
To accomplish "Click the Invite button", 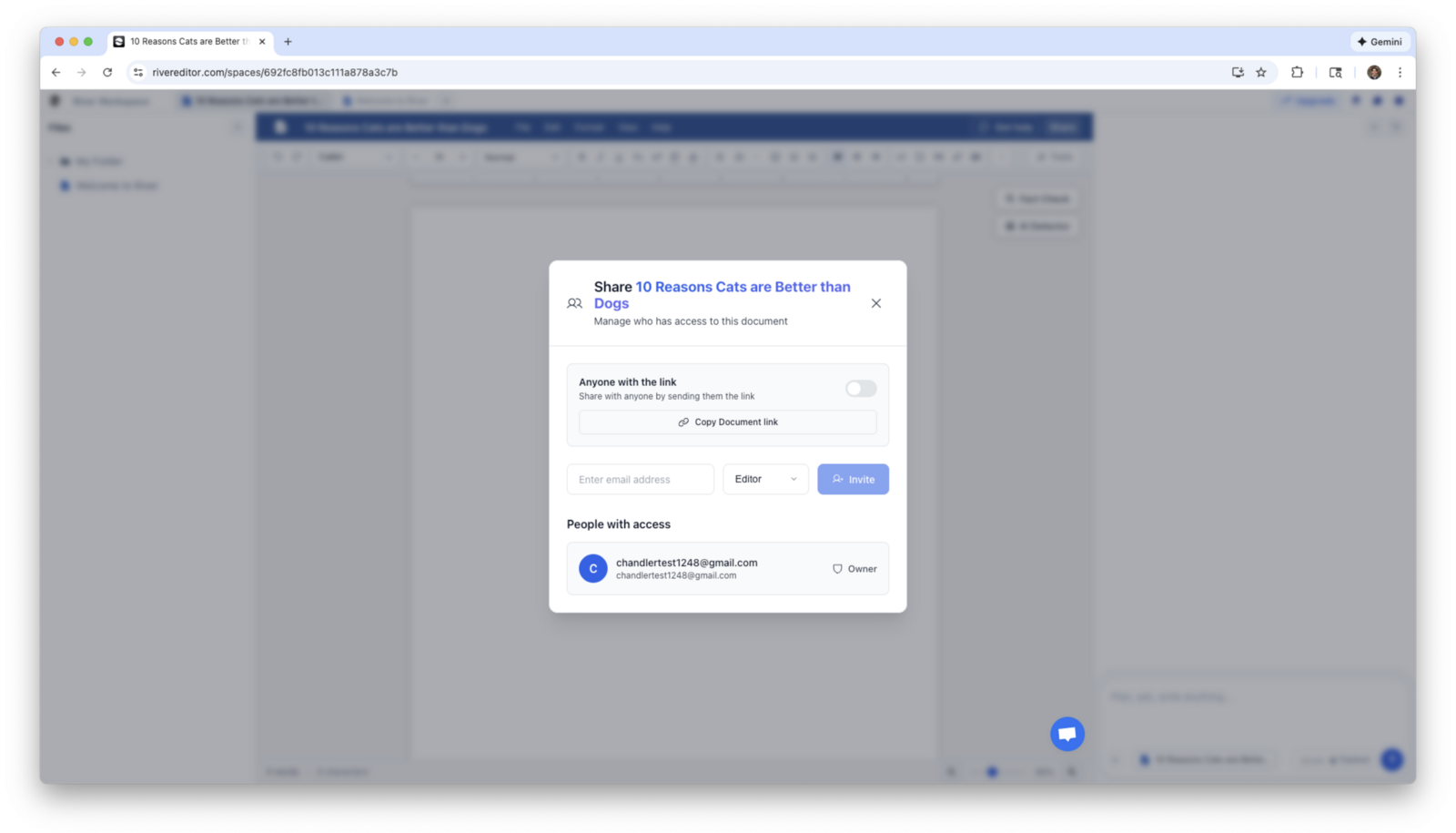I will point(852,479).
